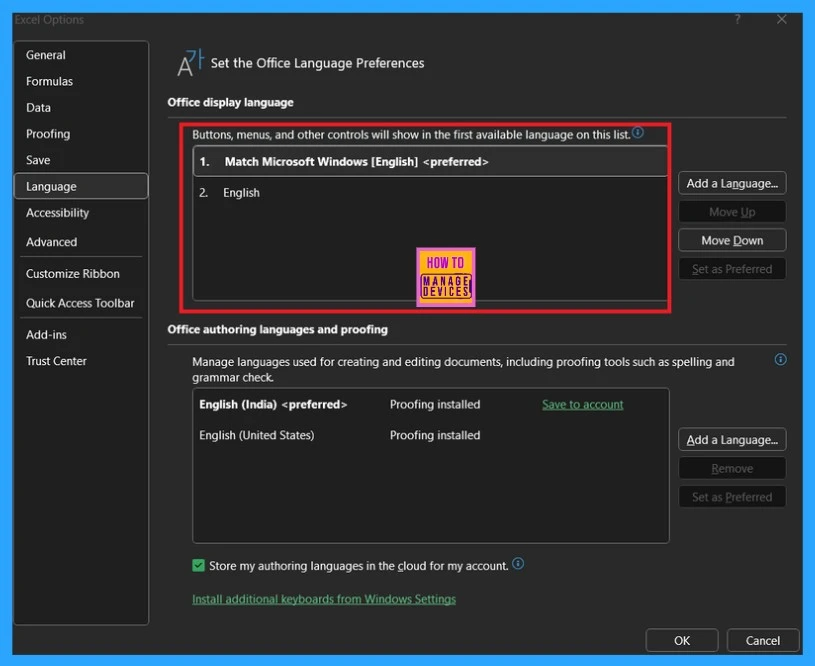Open Trust Center settings
Image resolution: width=815 pixels, height=666 pixels.
coord(56,361)
